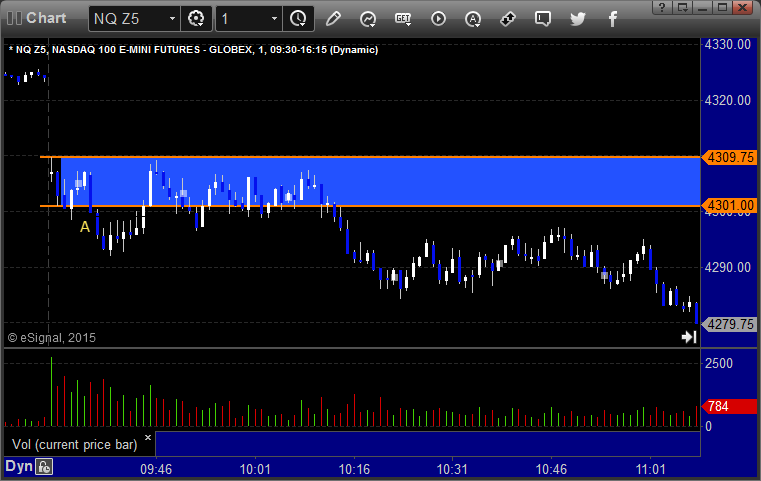Close the Vol study label

pos(148,437)
